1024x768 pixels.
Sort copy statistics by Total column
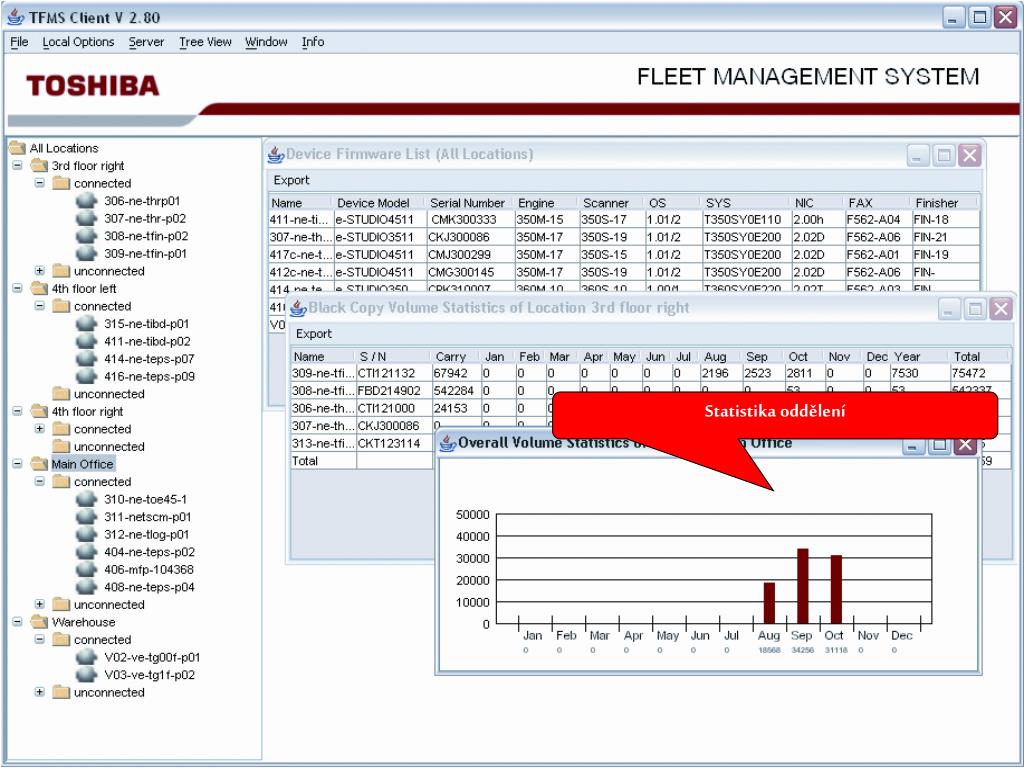(x=978, y=357)
